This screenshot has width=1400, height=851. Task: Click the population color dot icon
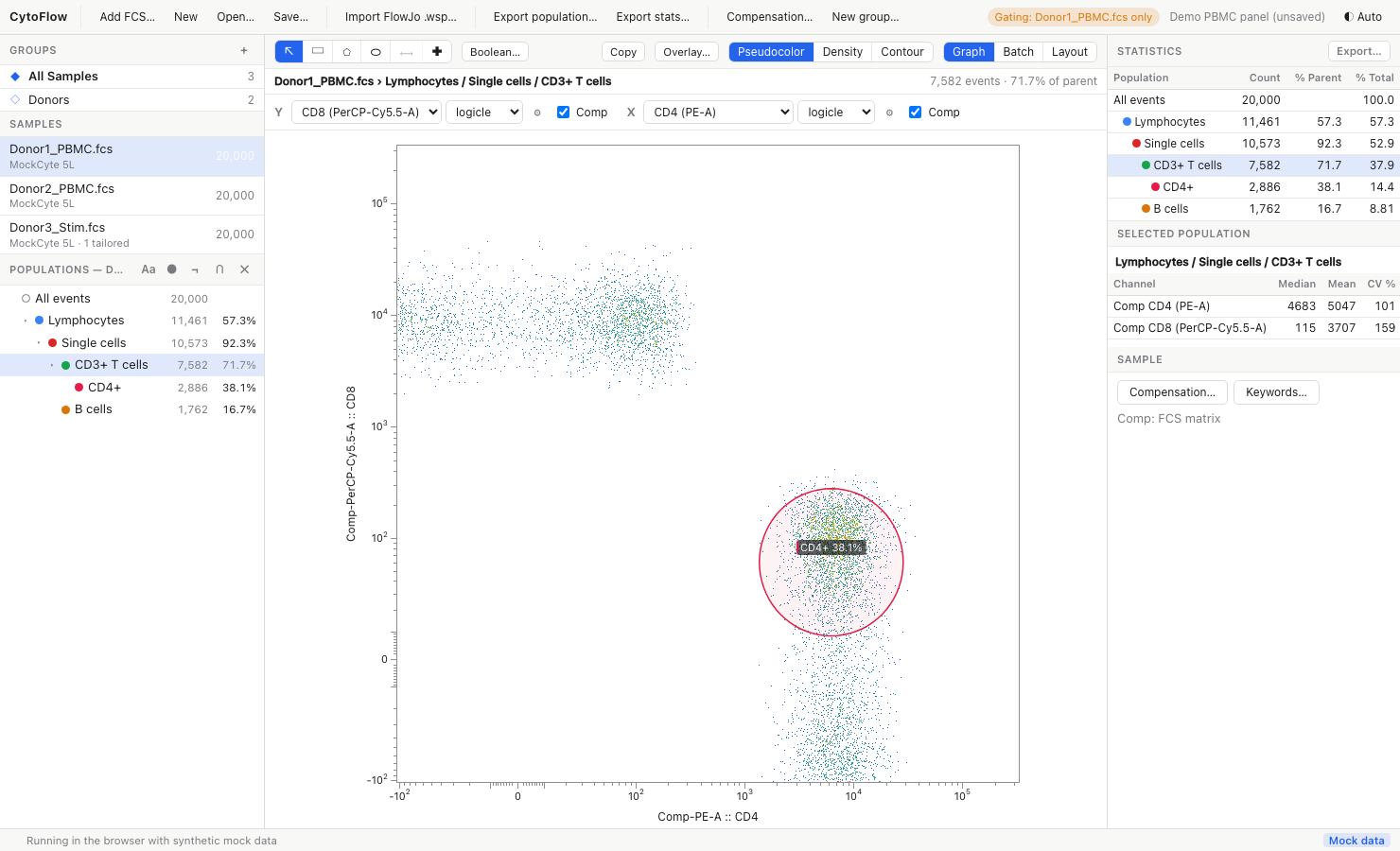(x=172, y=269)
